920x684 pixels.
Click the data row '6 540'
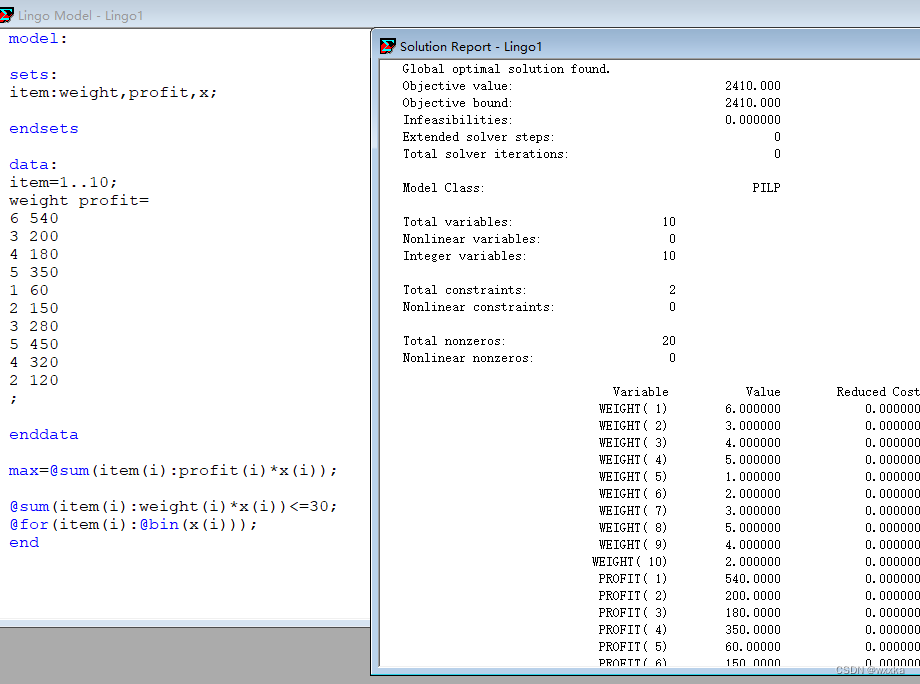[x=34, y=218]
